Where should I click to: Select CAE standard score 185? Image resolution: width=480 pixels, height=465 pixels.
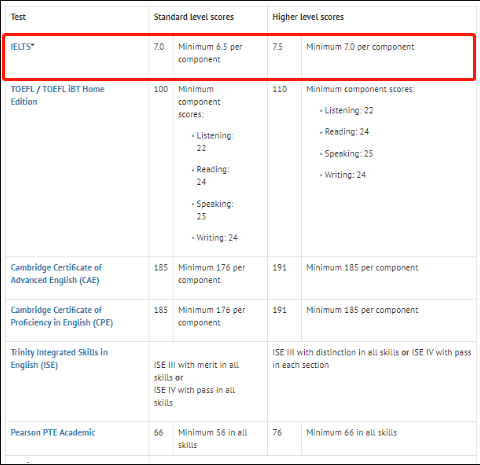tap(161, 267)
